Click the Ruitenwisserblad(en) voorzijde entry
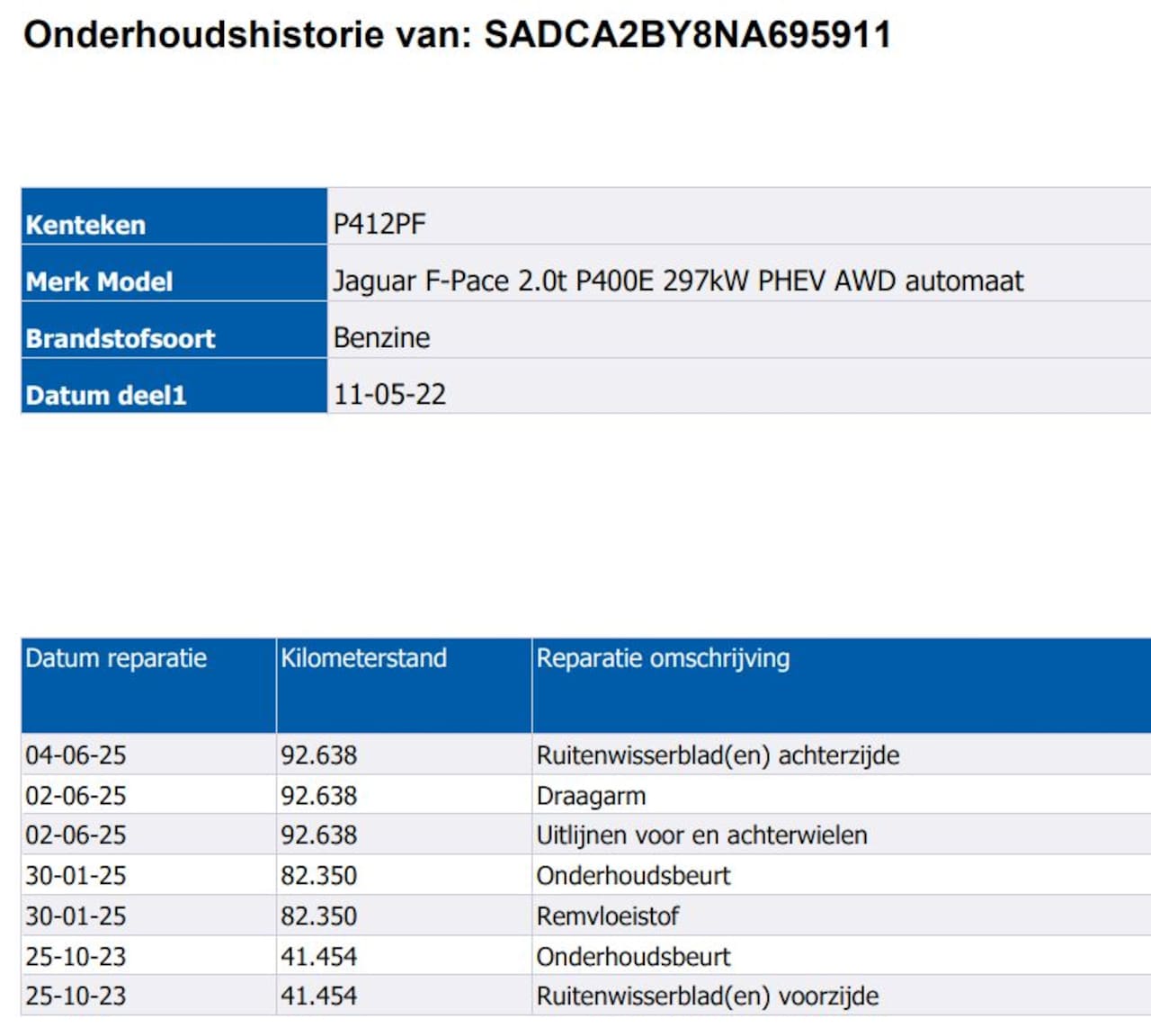1151x1036 pixels. [x=707, y=996]
